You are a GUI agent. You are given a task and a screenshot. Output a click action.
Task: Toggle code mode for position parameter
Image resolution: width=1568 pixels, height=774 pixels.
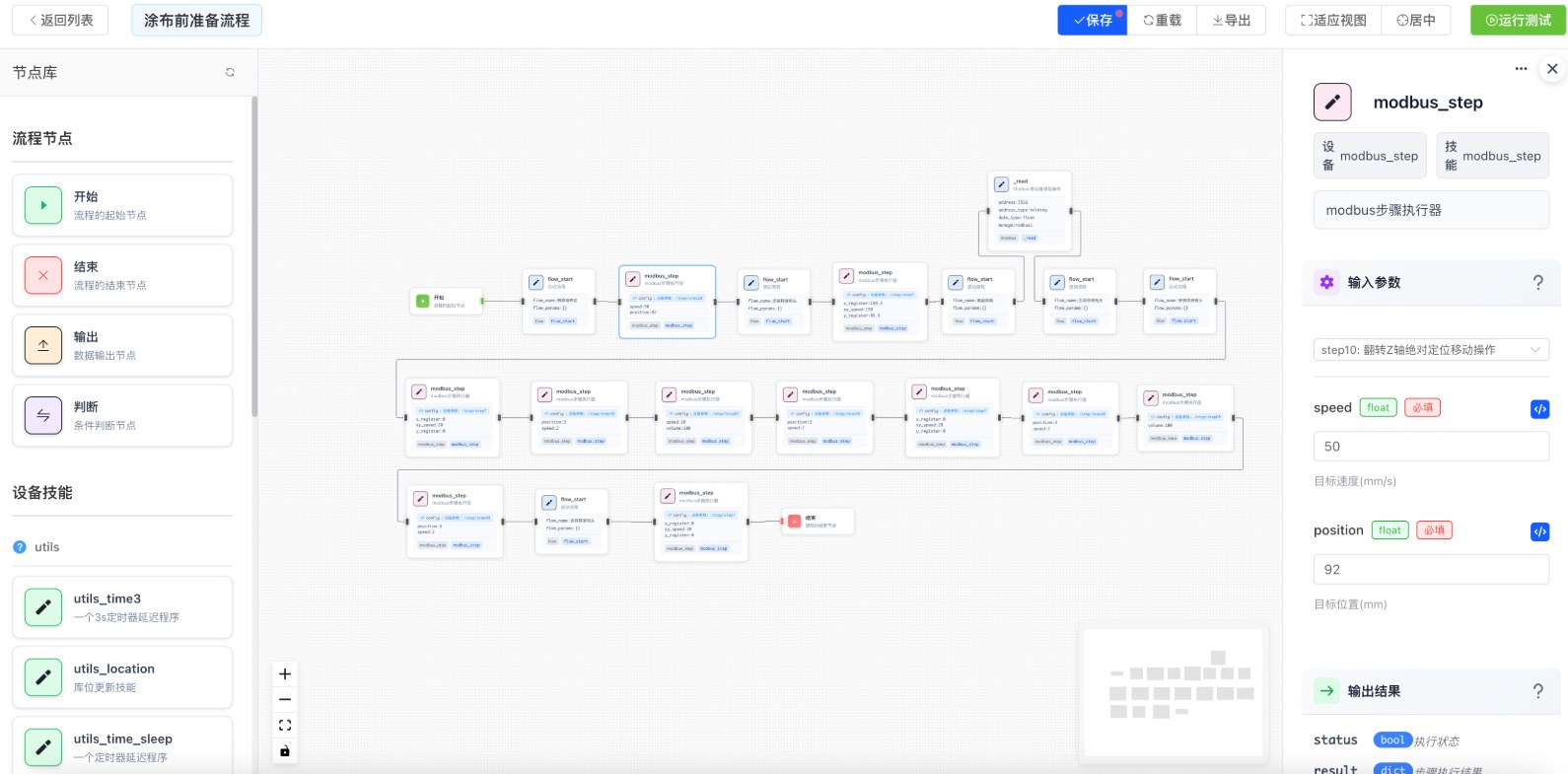[x=1539, y=531]
